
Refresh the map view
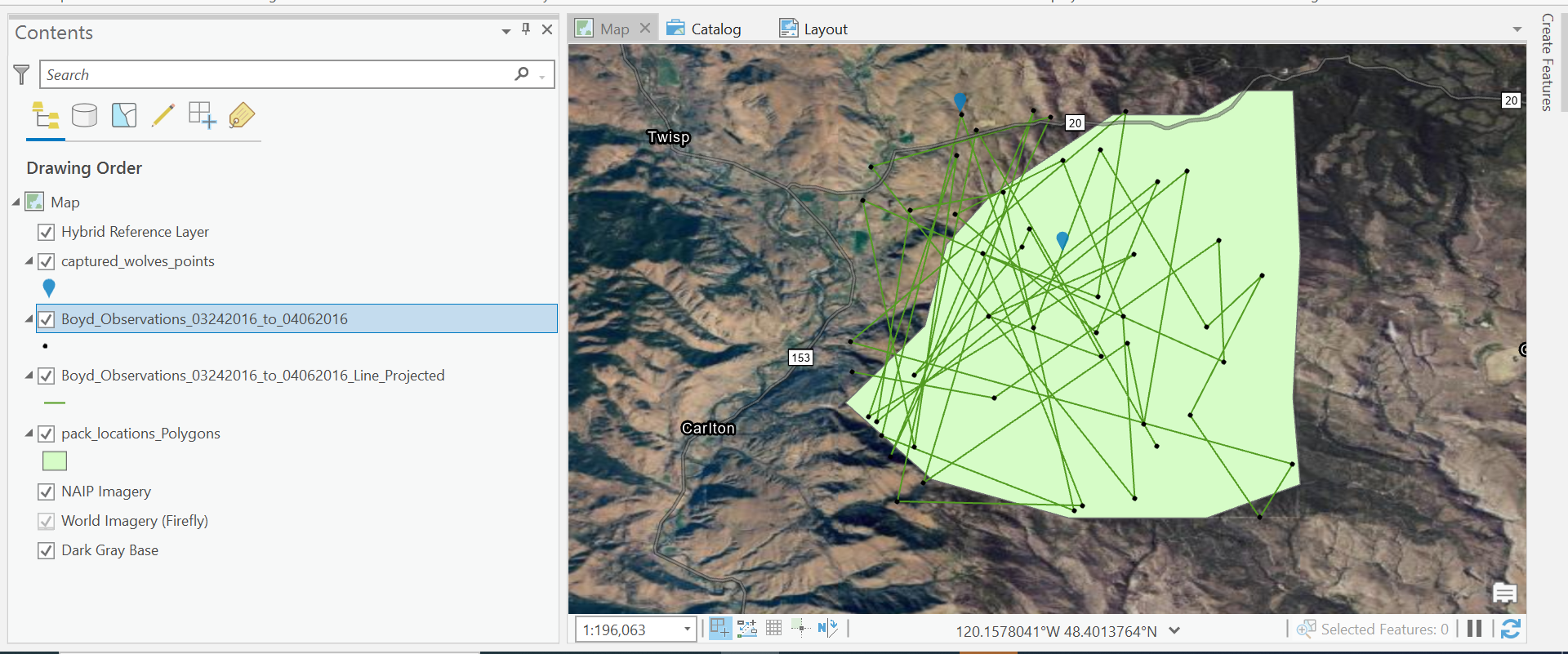[x=1510, y=628]
